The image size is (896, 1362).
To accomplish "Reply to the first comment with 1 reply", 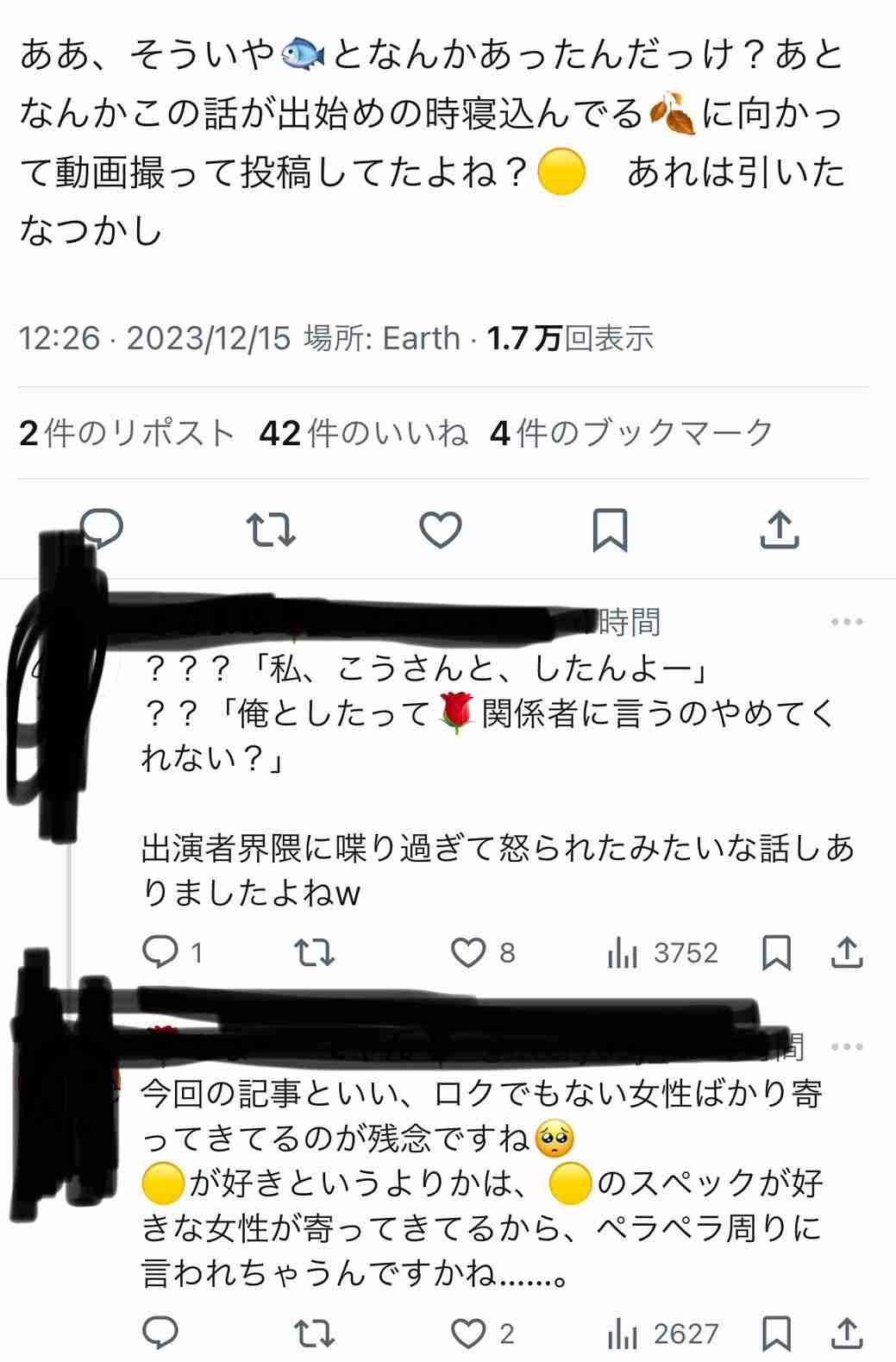I will tap(172, 952).
